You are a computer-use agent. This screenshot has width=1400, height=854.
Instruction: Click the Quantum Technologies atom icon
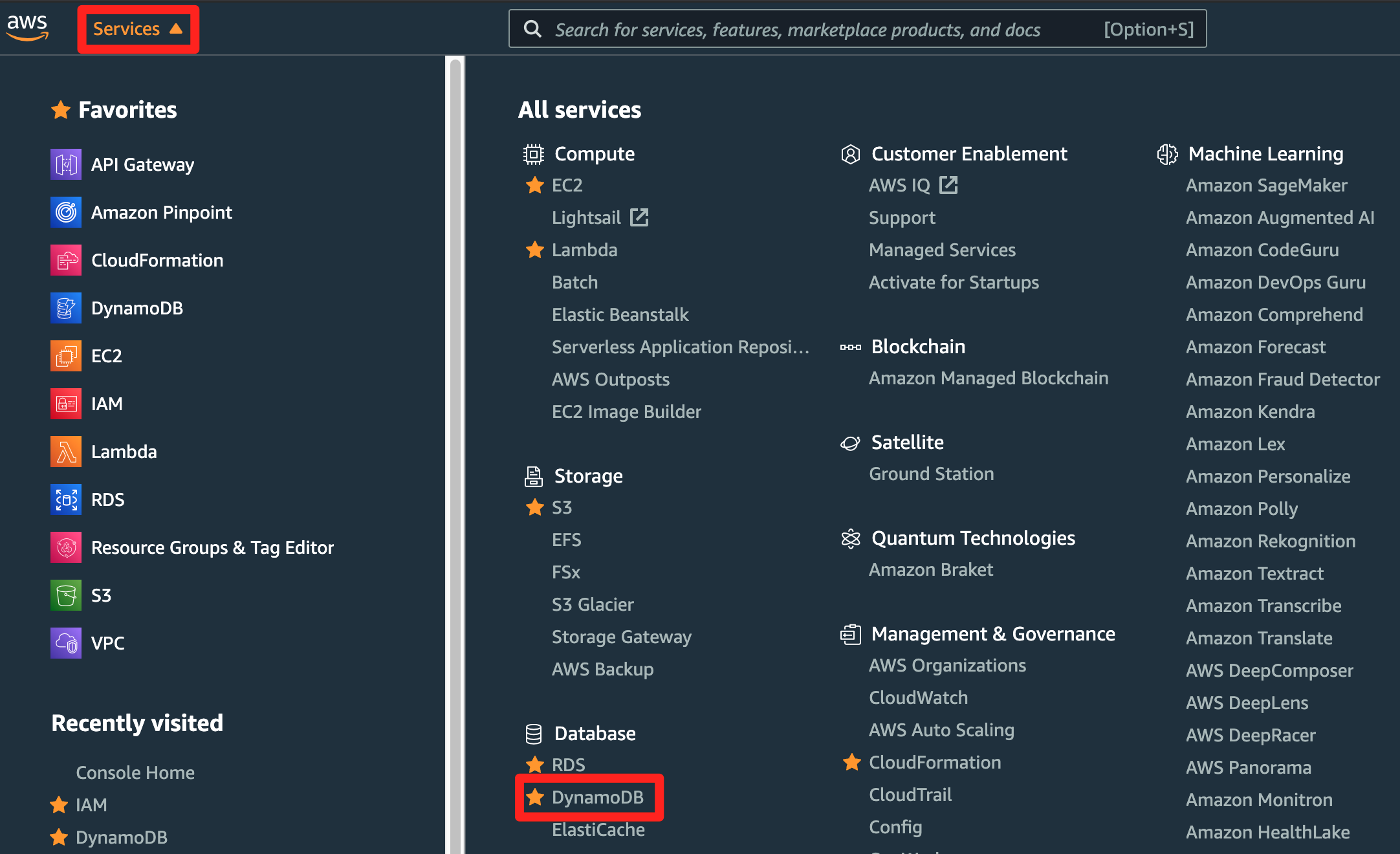click(x=851, y=538)
